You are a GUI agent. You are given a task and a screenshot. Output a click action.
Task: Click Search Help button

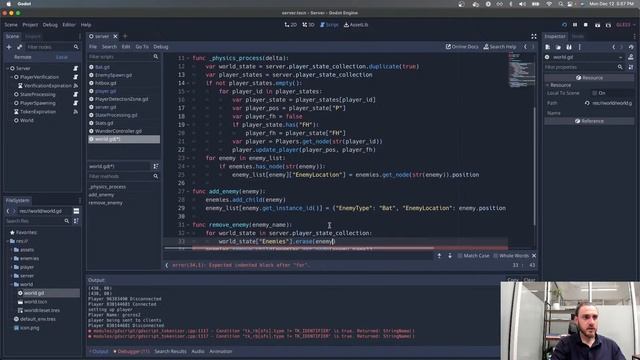pyautogui.click(x=500, y=47)
